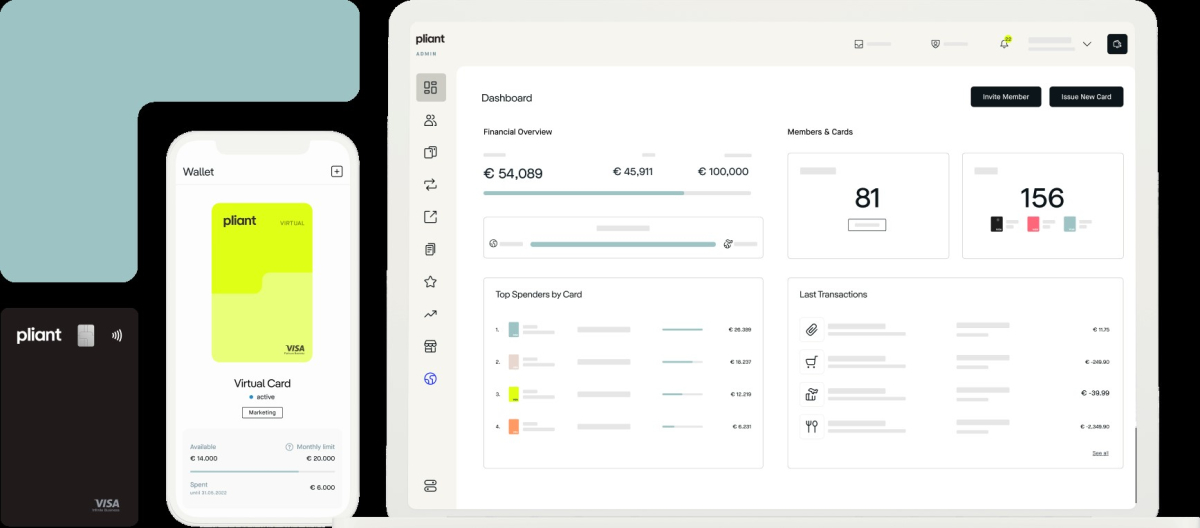Viewport: 1200px width, 528px height.
Task: Click the monthly limit help question icon
Action: (290, 447)
